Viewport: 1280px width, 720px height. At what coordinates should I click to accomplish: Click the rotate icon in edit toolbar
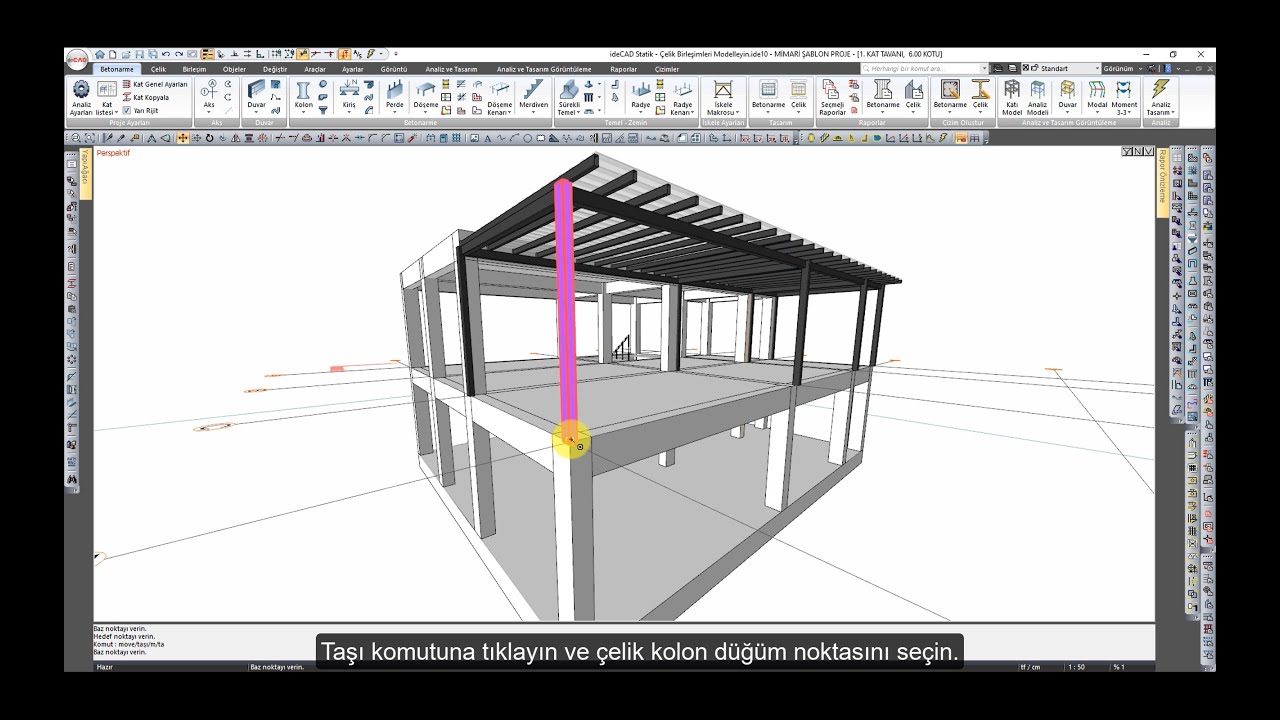[209, 138]
